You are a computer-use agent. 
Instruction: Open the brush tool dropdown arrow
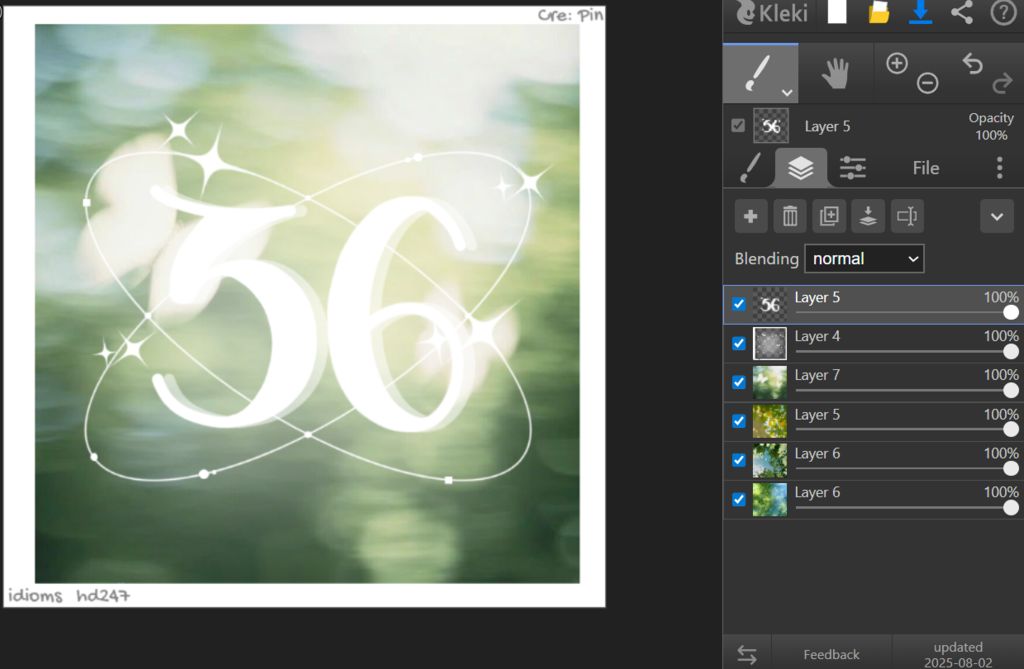(x=787, y=92)
